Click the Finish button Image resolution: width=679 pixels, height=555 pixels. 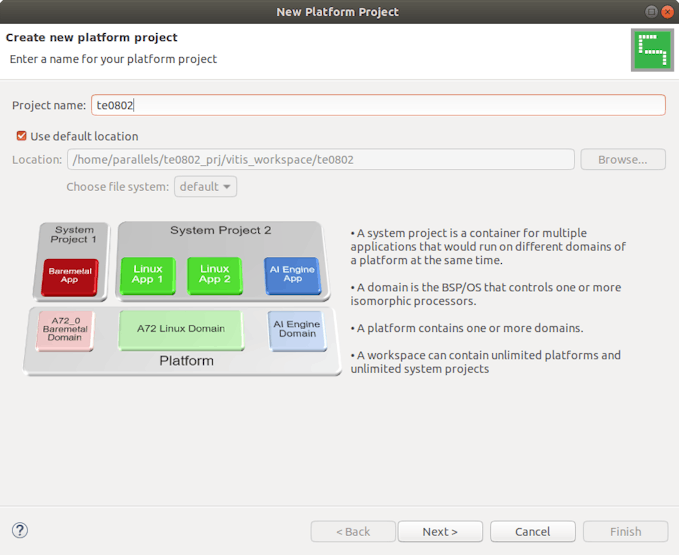[x=625, y=531]
